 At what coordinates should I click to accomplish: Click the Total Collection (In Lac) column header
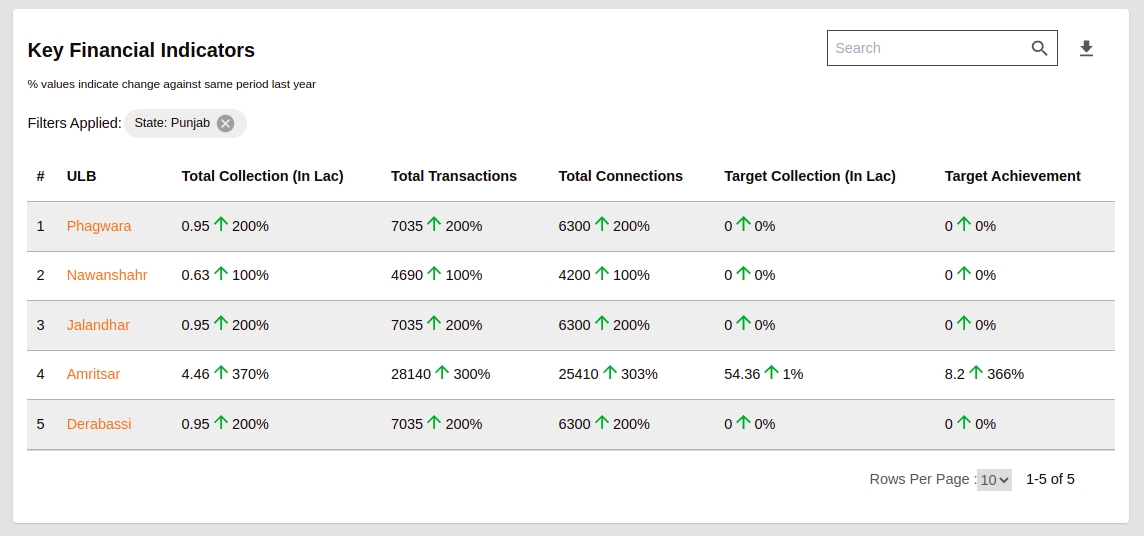[x=262, y=176]
